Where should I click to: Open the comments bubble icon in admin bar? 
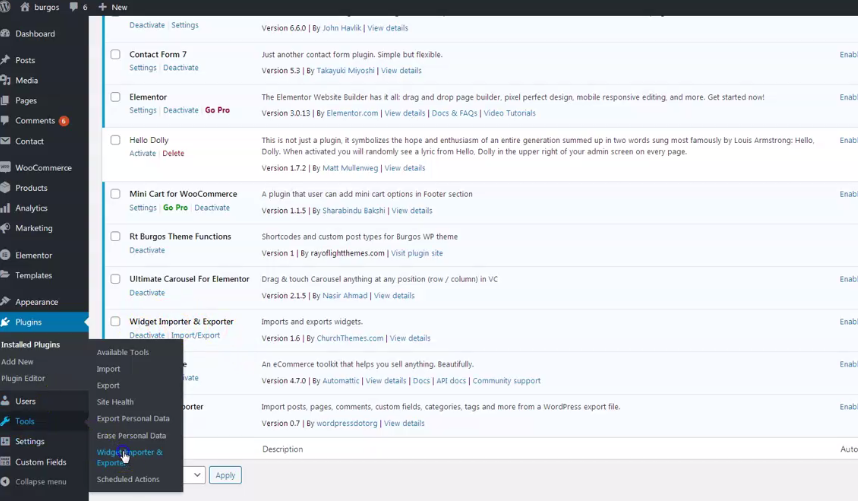tap(74, 7)
